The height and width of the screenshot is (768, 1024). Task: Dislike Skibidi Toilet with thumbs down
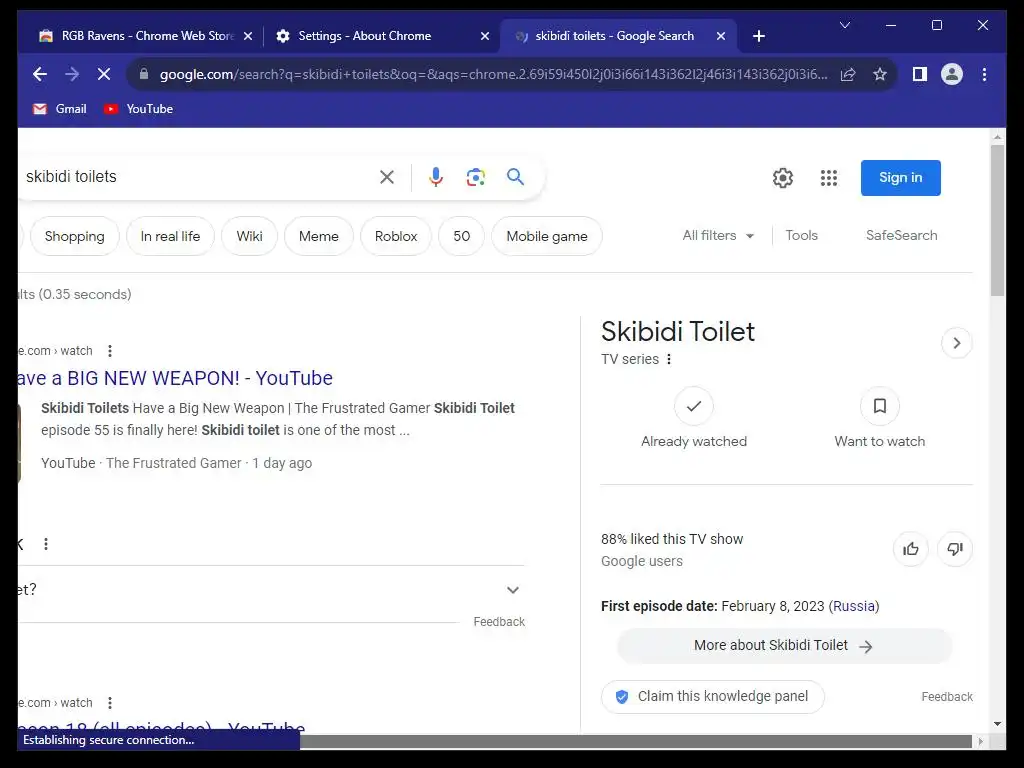coord(955,549)
